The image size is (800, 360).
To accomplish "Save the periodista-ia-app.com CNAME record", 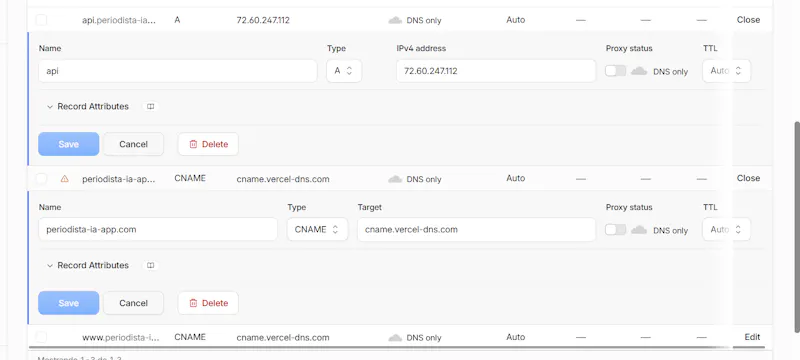I will point(68,303).
